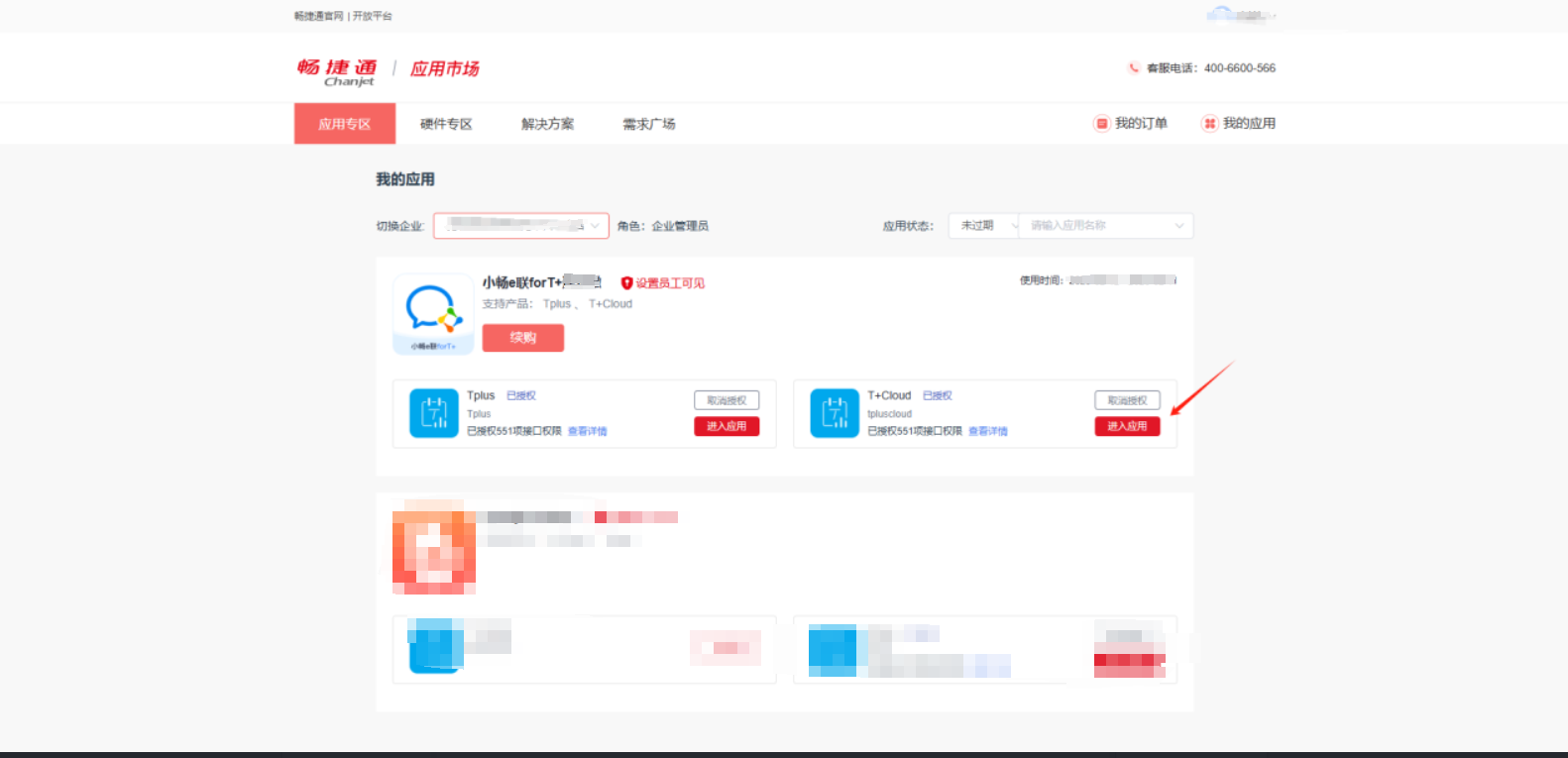1568x758 pixels.
Task: Click the 角色: 企业管理员 text
Action: (663, 226)
